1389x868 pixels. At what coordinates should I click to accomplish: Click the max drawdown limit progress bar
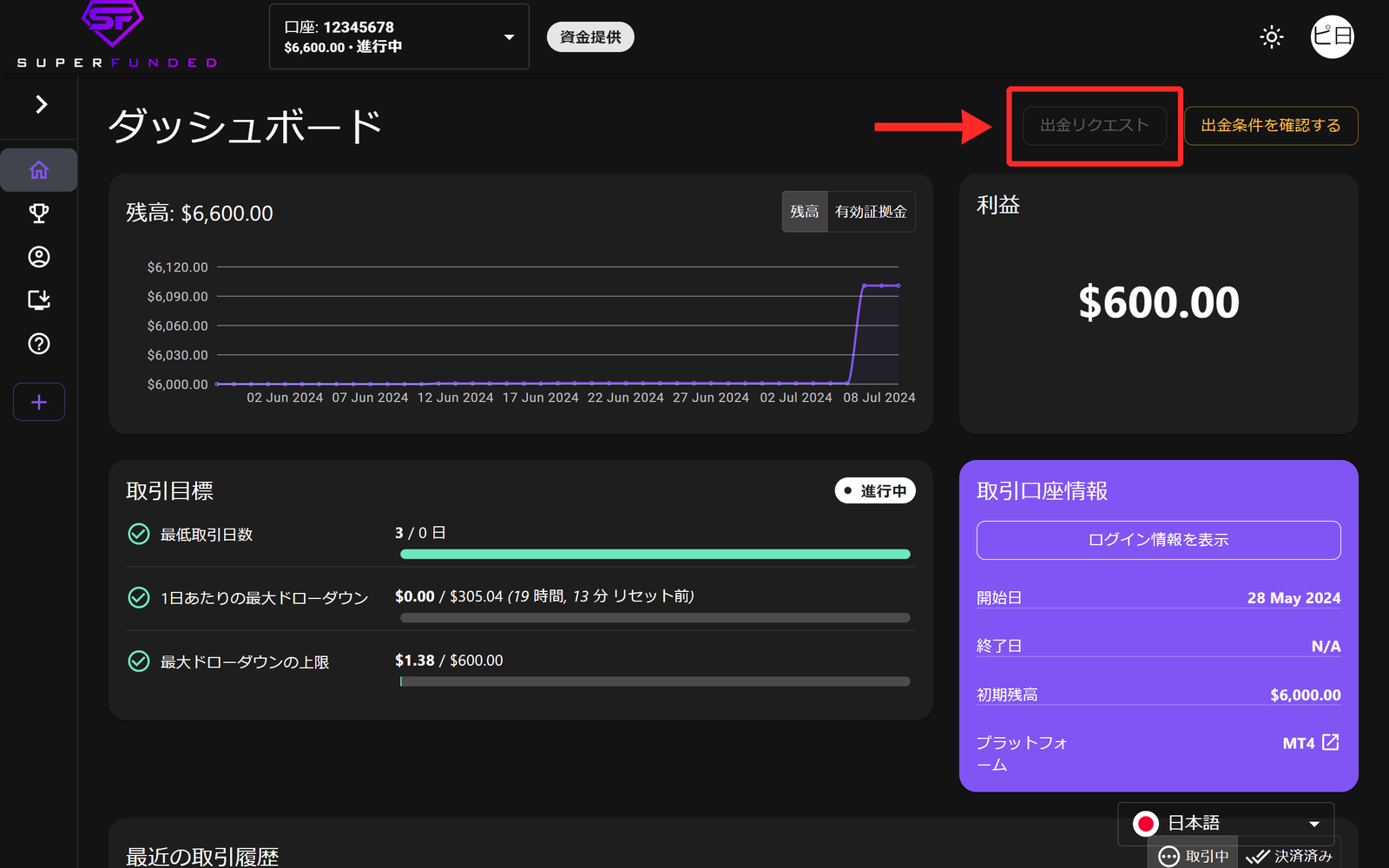655,681
